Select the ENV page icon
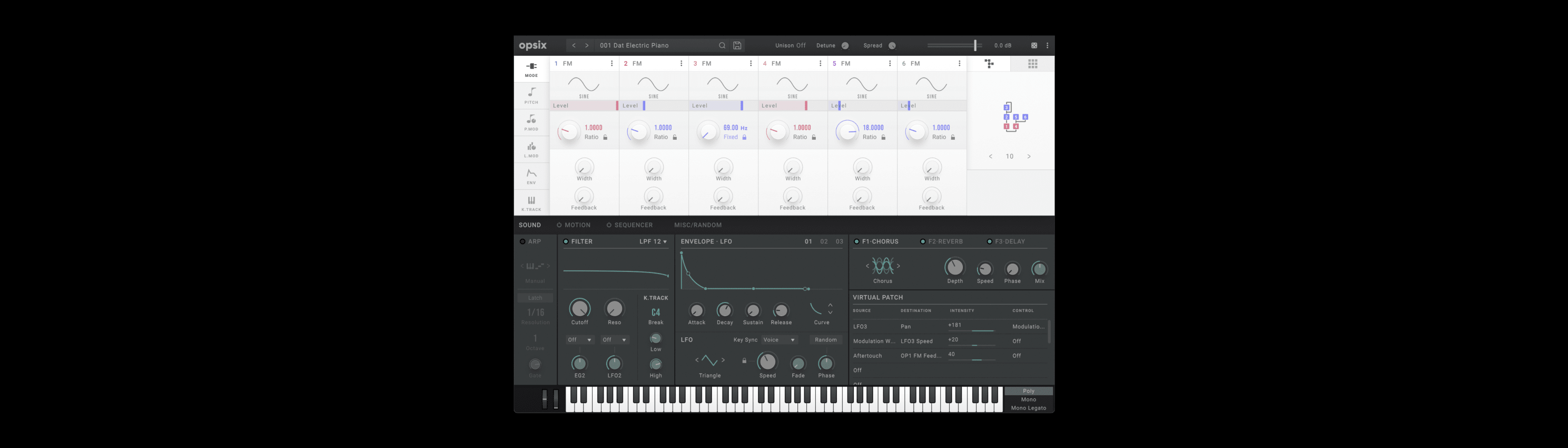Viewport: 1568px width, 448px height. point(531,176)
